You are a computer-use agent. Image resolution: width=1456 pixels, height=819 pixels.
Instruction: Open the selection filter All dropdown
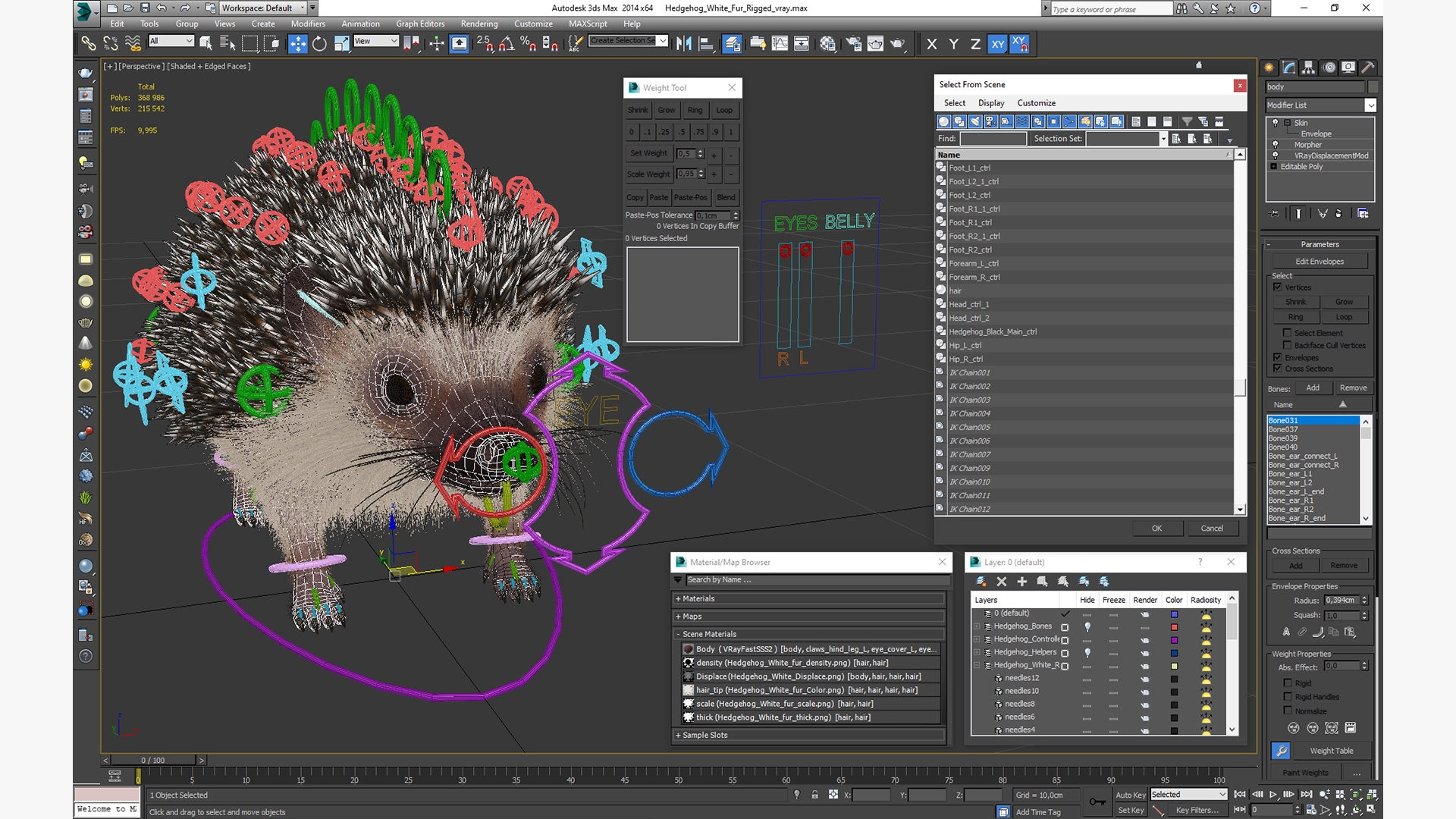click(171, 41)
